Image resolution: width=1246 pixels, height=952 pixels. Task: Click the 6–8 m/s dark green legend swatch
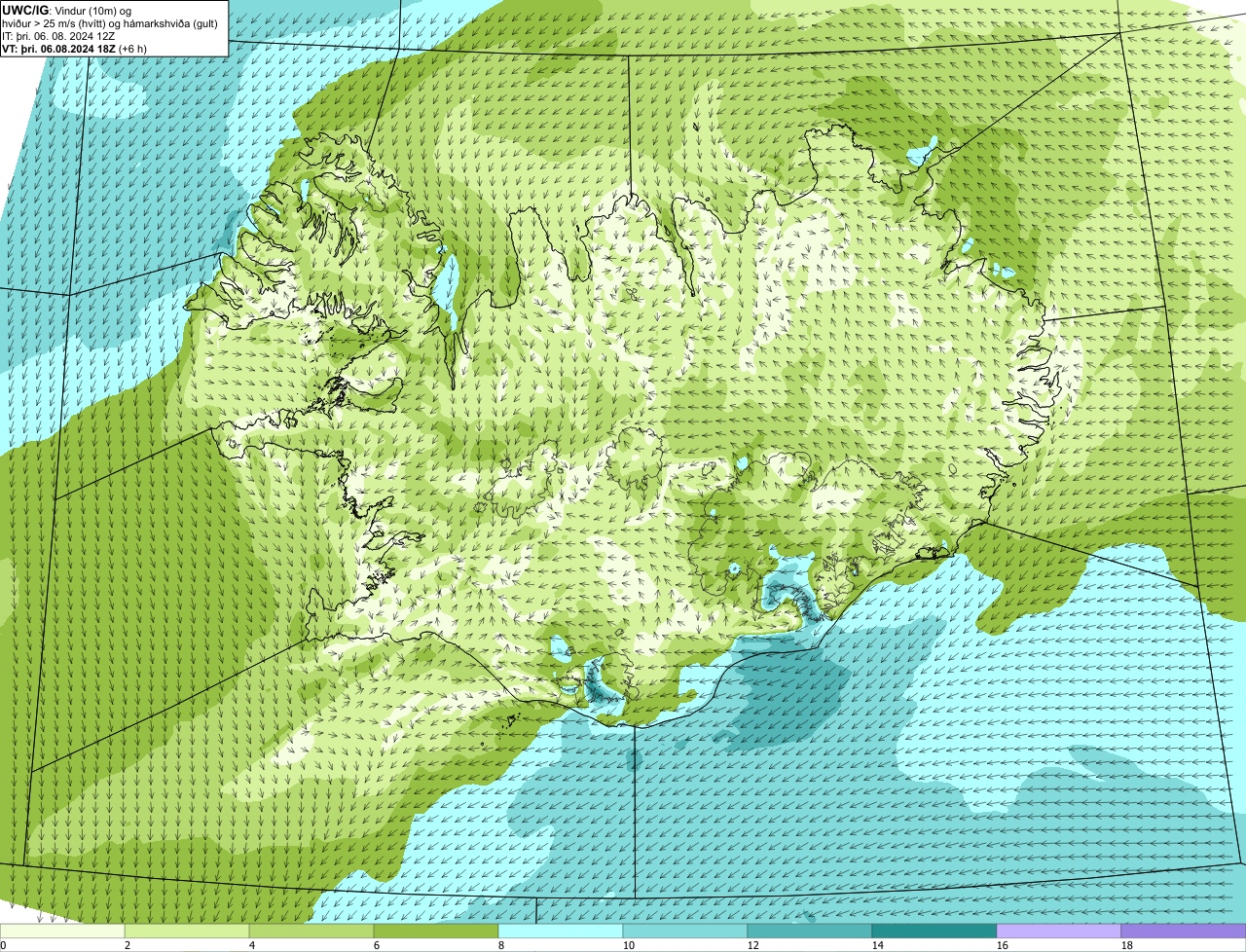[x=436, y=931]
